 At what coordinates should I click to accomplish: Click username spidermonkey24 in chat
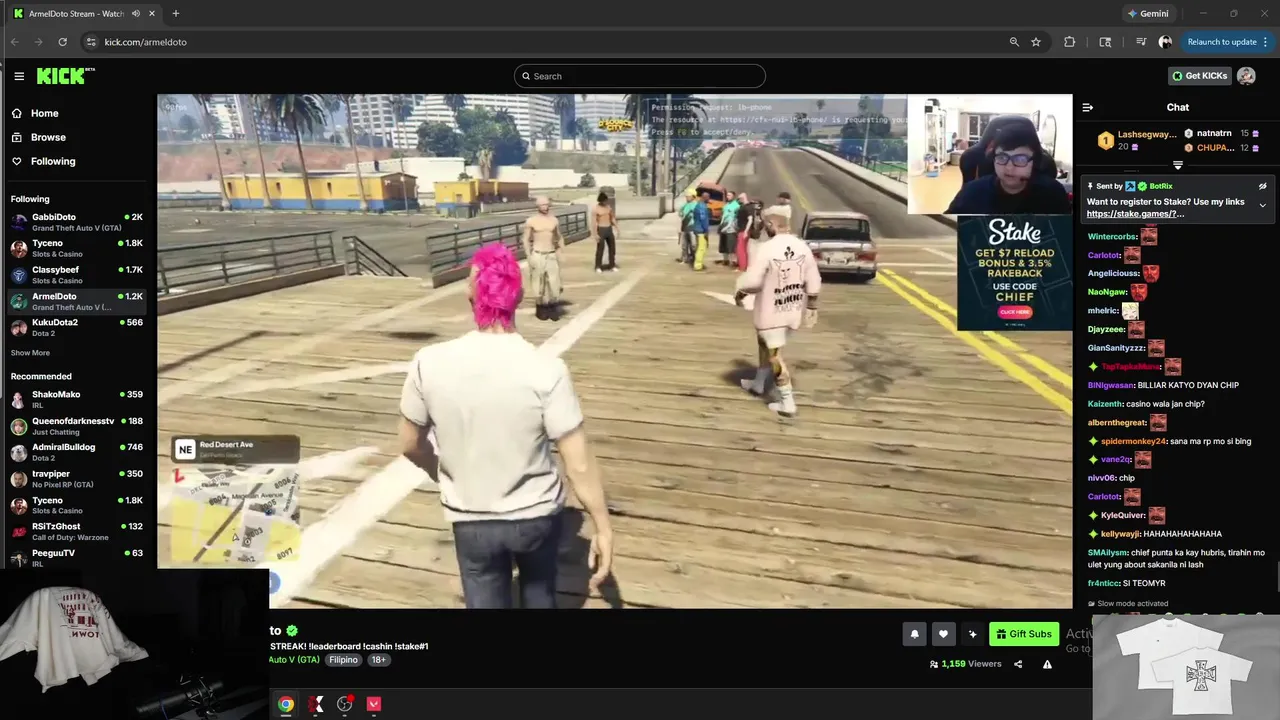click(1133, 441)
